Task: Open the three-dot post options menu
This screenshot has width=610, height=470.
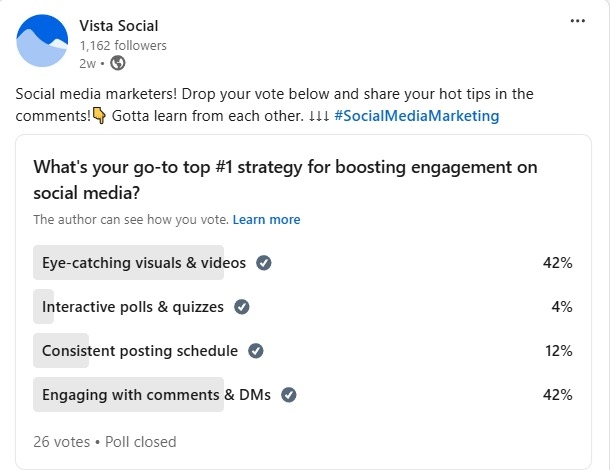Action: [x=577, y=20]
